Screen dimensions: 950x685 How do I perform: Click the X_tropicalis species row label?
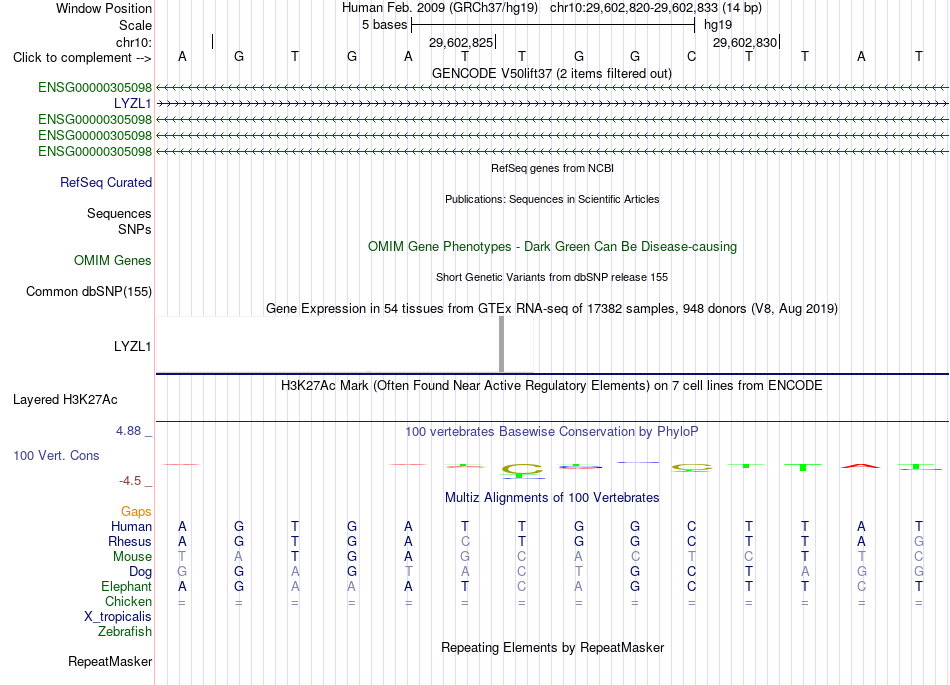pos(118,617)
